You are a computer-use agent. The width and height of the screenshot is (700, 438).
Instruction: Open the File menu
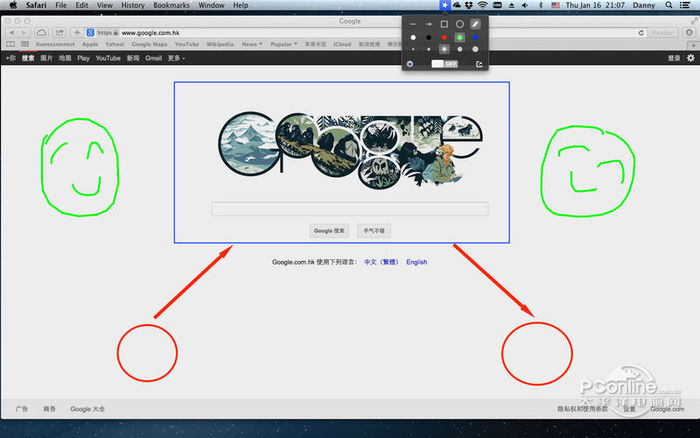[x=61, y=5]
